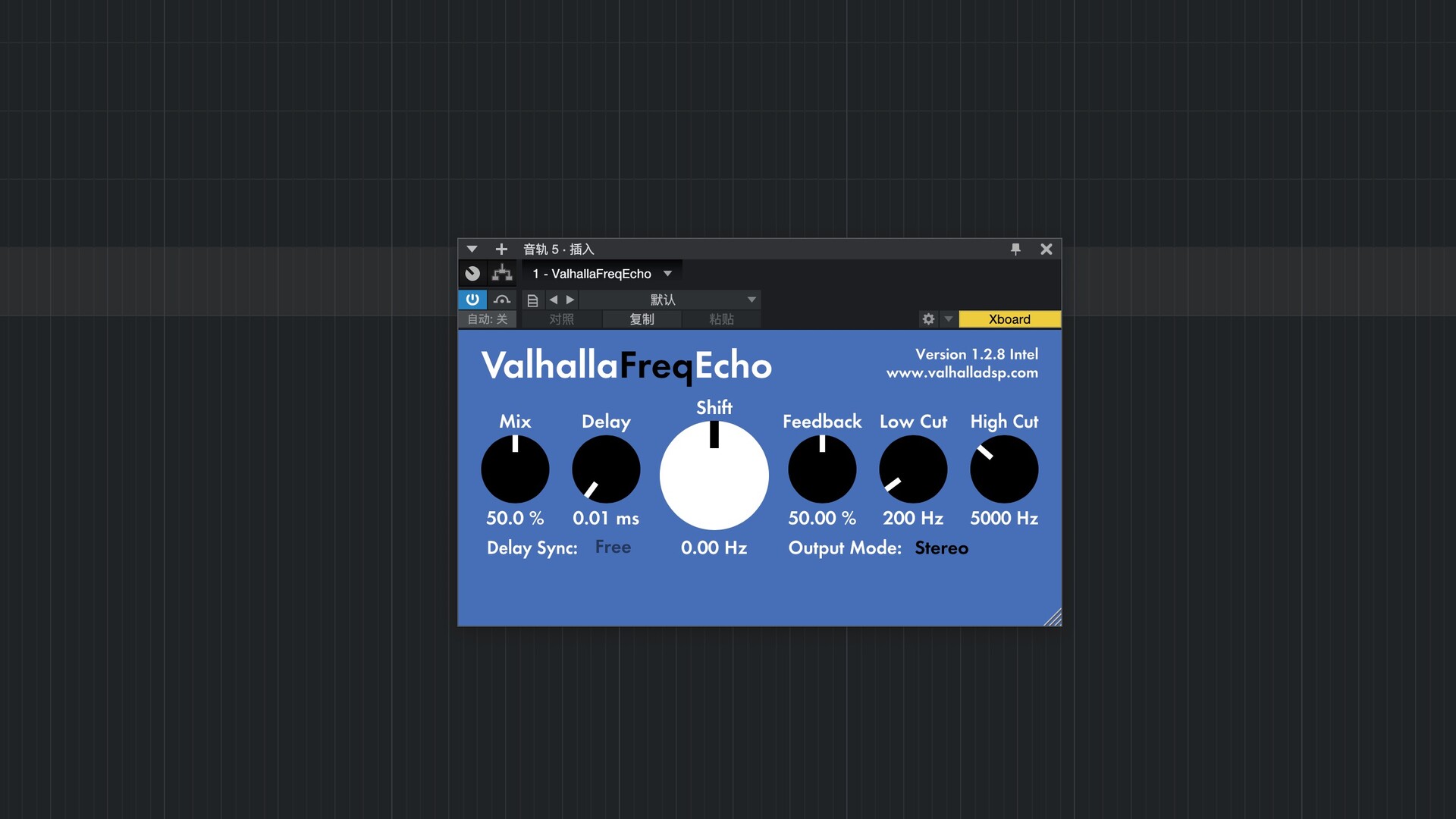
Task: Toggle automation mode 自动: 关
Action: [x=488, y=319]
